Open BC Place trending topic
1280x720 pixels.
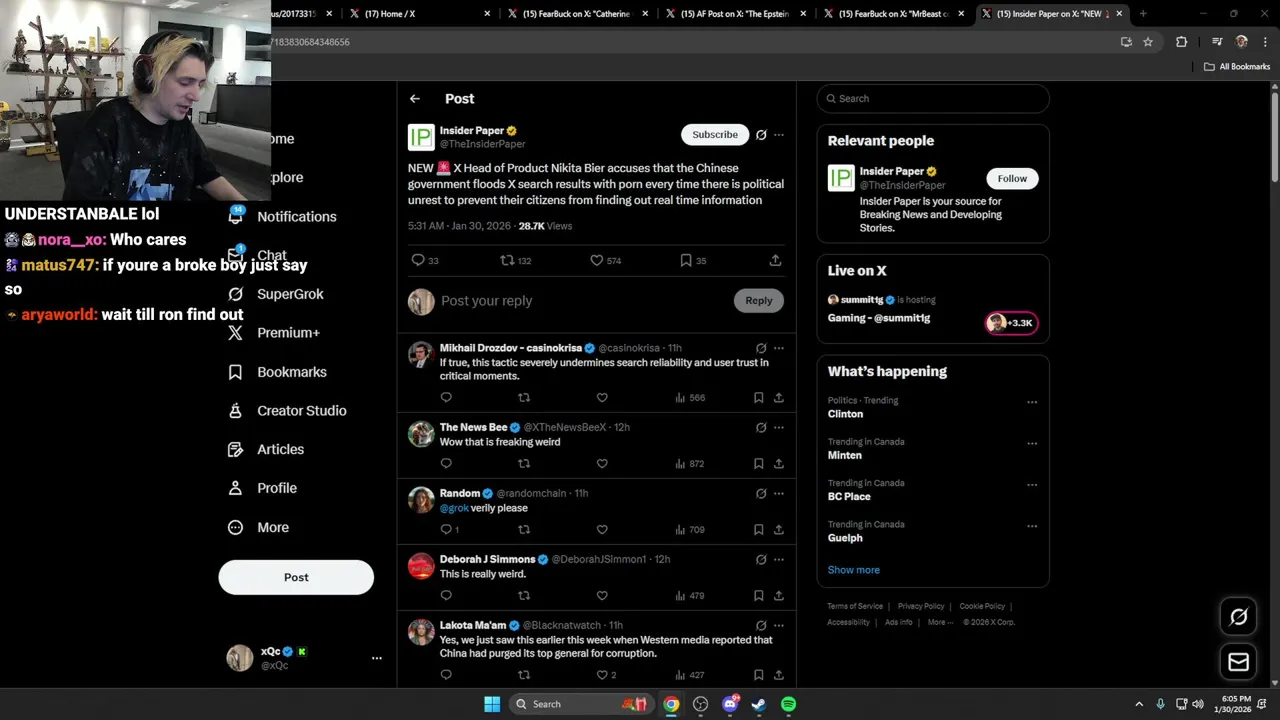tap(849, 497)
